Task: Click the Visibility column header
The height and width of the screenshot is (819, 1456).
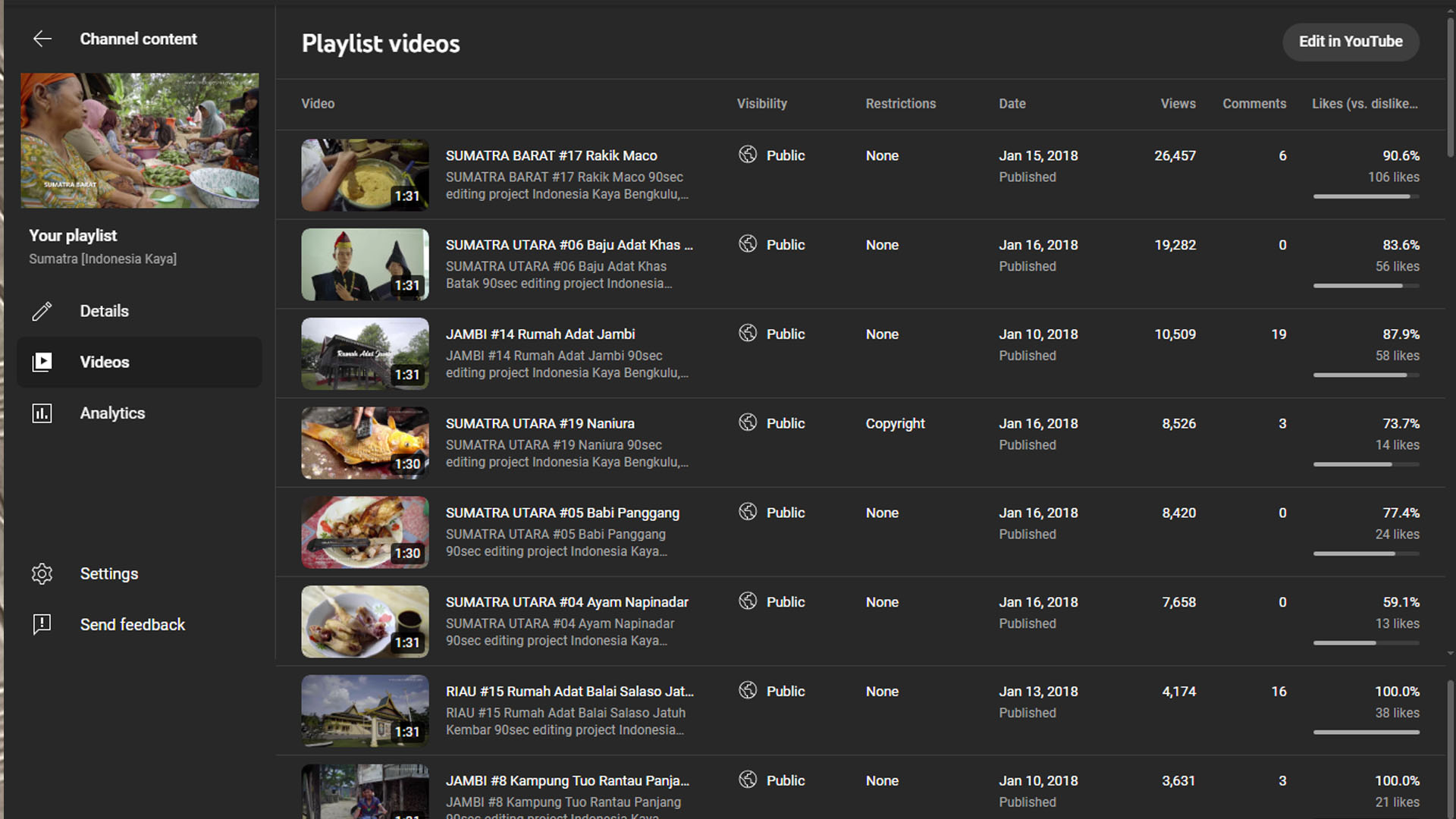Action: point(761,104)
